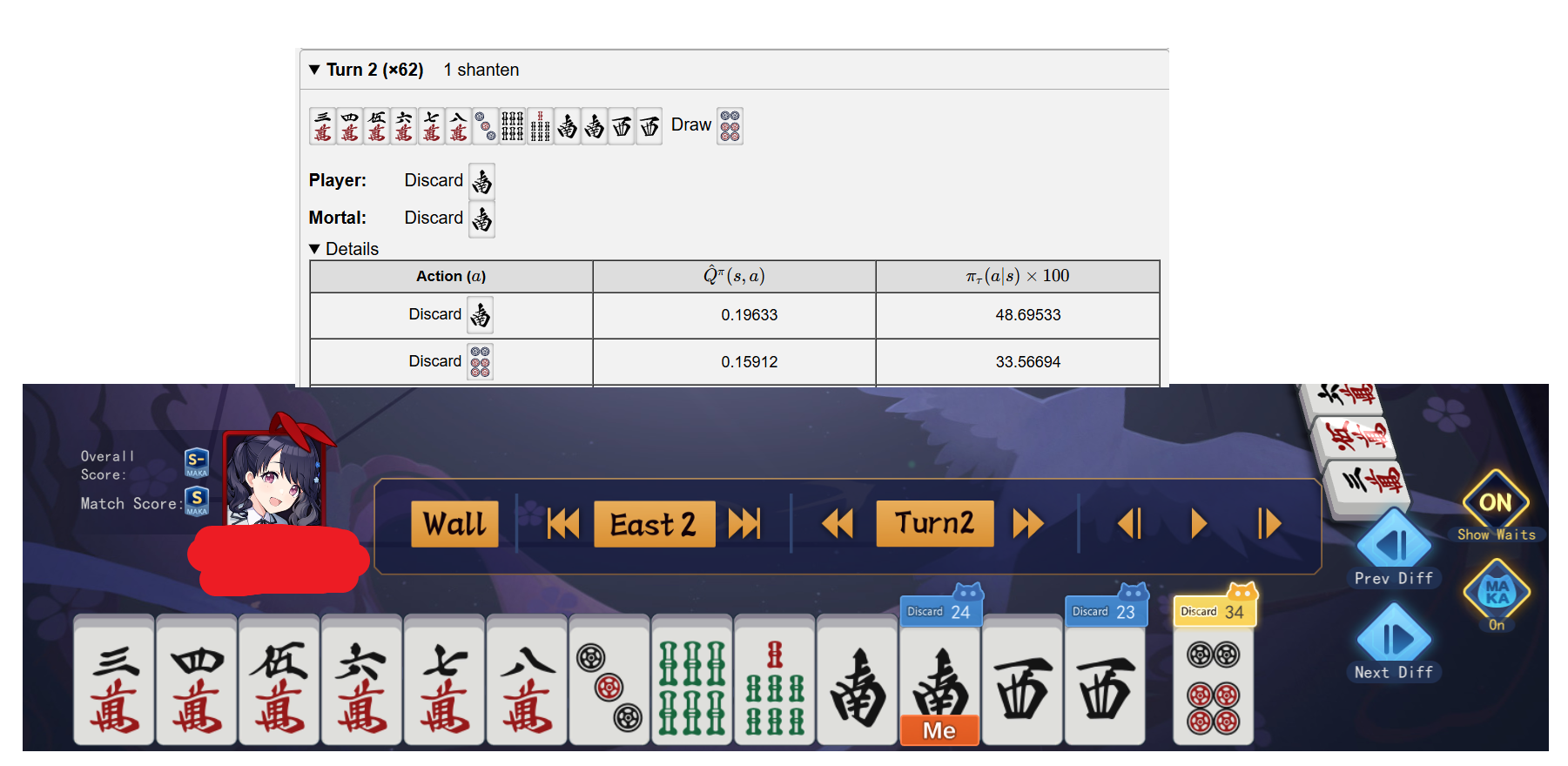Click the Q value 0.15912
1568x766 pixels.
tap(750, 362)
